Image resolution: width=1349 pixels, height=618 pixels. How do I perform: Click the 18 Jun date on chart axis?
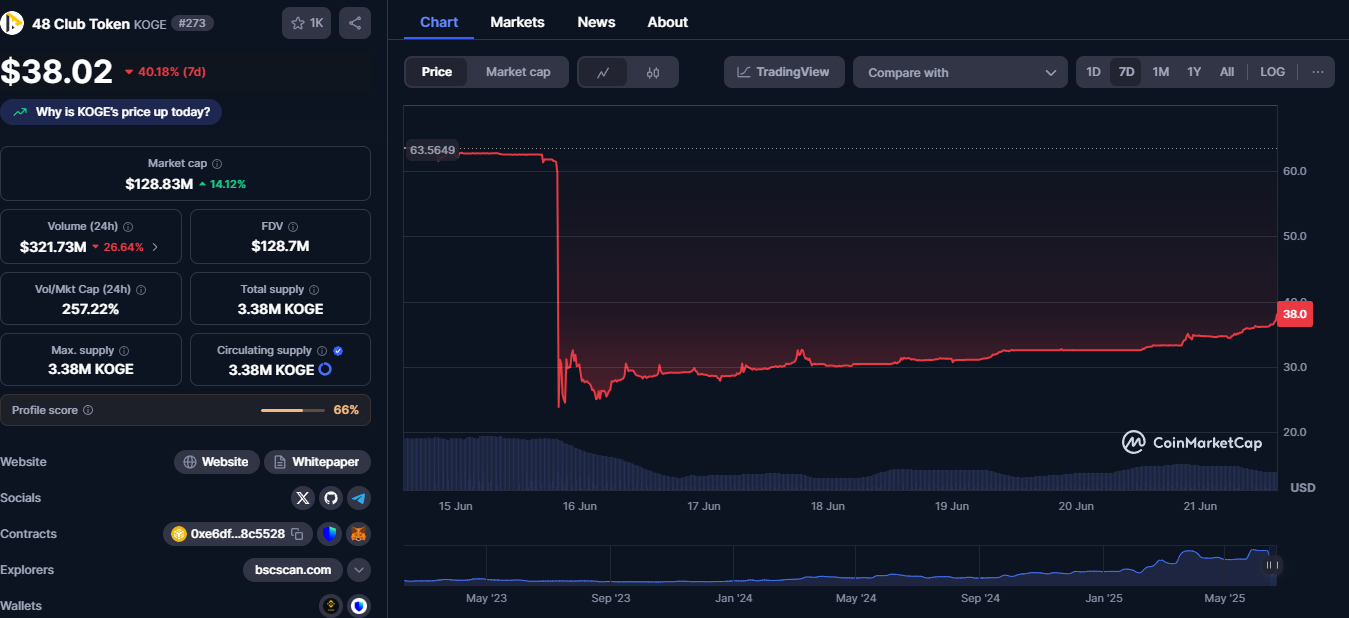coord(828,506)
